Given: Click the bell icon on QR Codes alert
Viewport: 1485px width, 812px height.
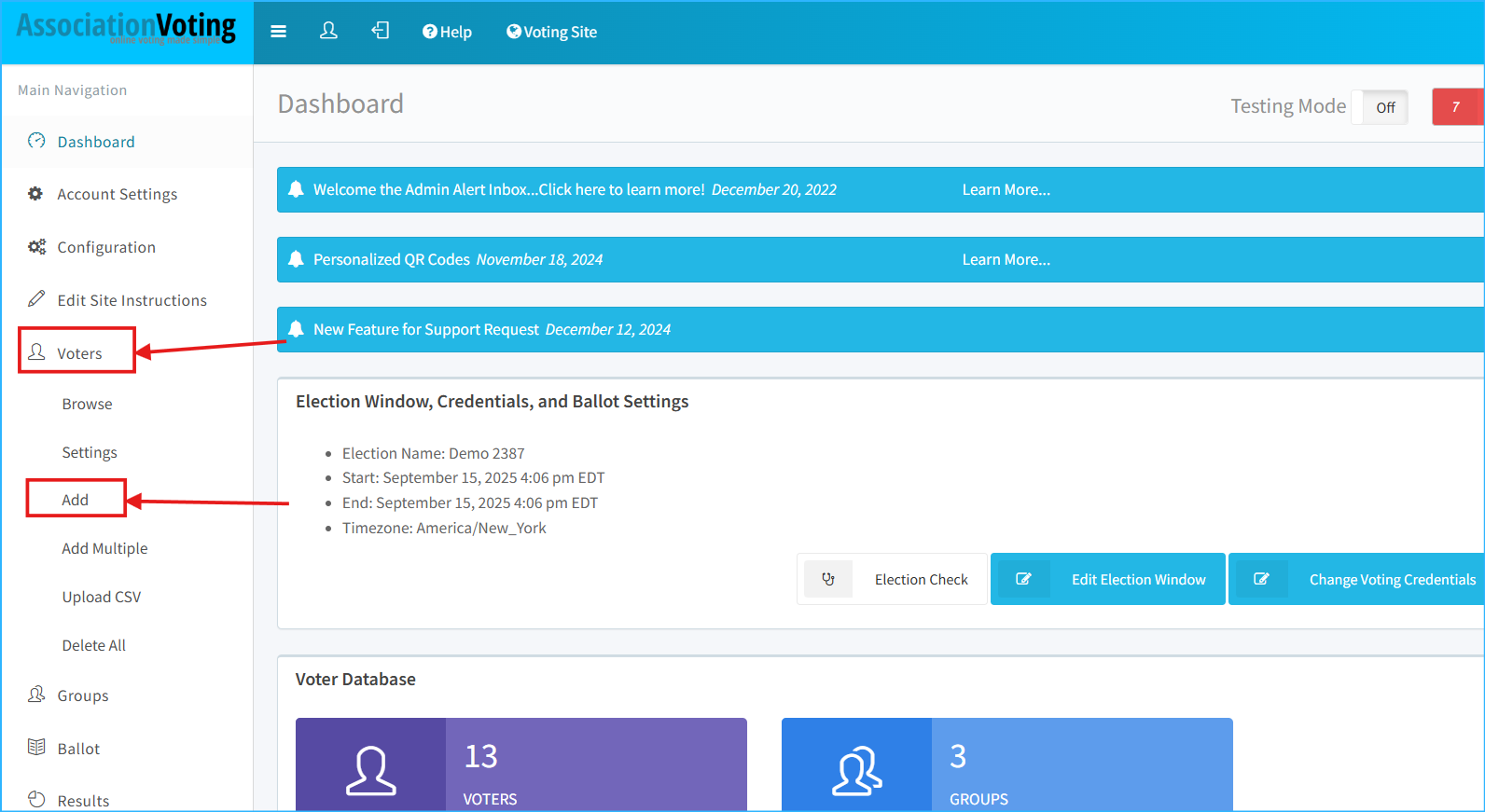Looking at the screenshot, I should [296, 259].
